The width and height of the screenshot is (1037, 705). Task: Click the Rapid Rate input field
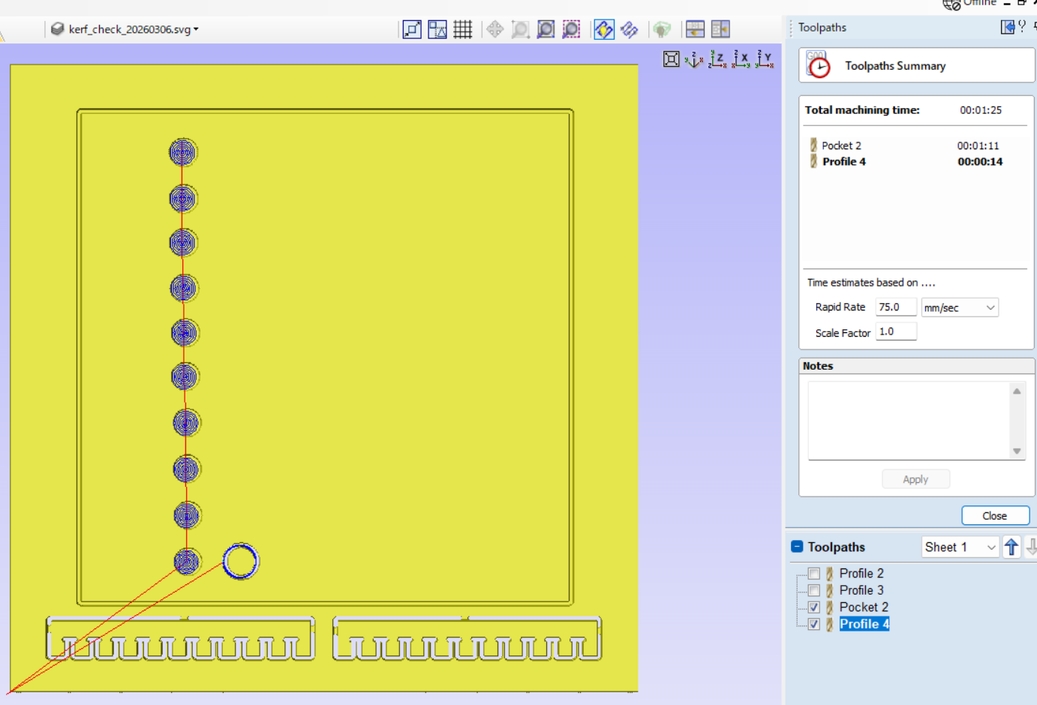pos(895,307)
